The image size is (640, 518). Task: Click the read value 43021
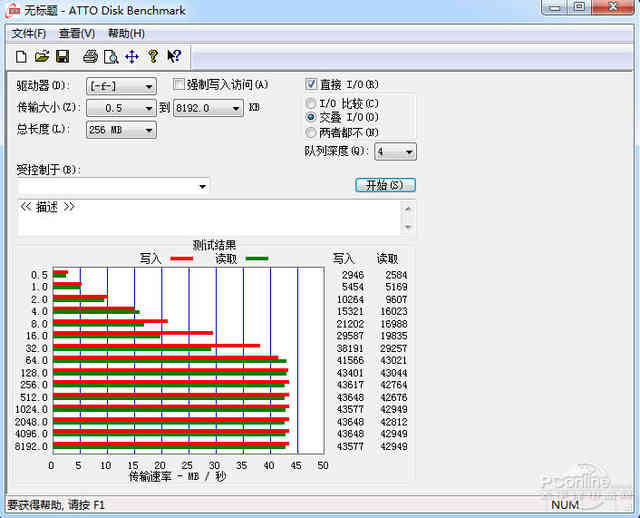[x=393, y=360]
